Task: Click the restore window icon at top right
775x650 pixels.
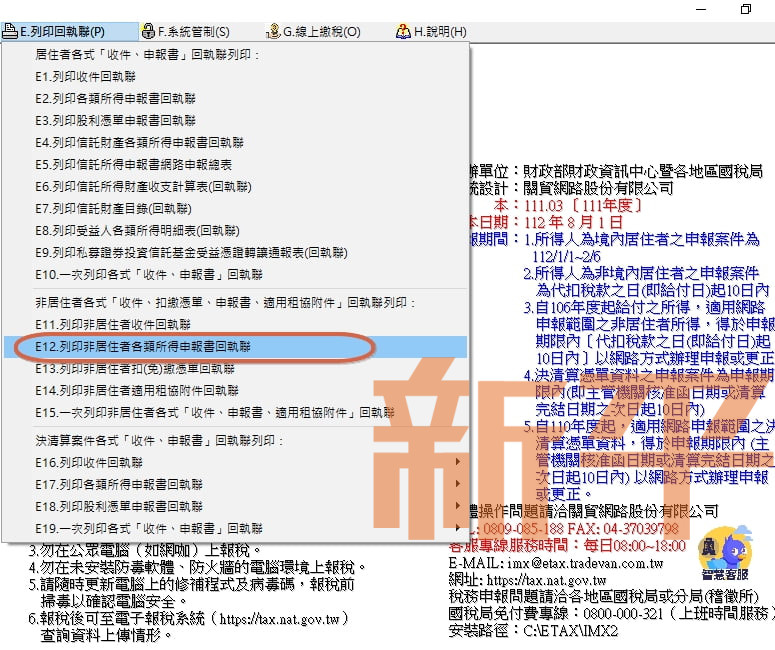Action: pyautogui.click(x=745, y=9)
